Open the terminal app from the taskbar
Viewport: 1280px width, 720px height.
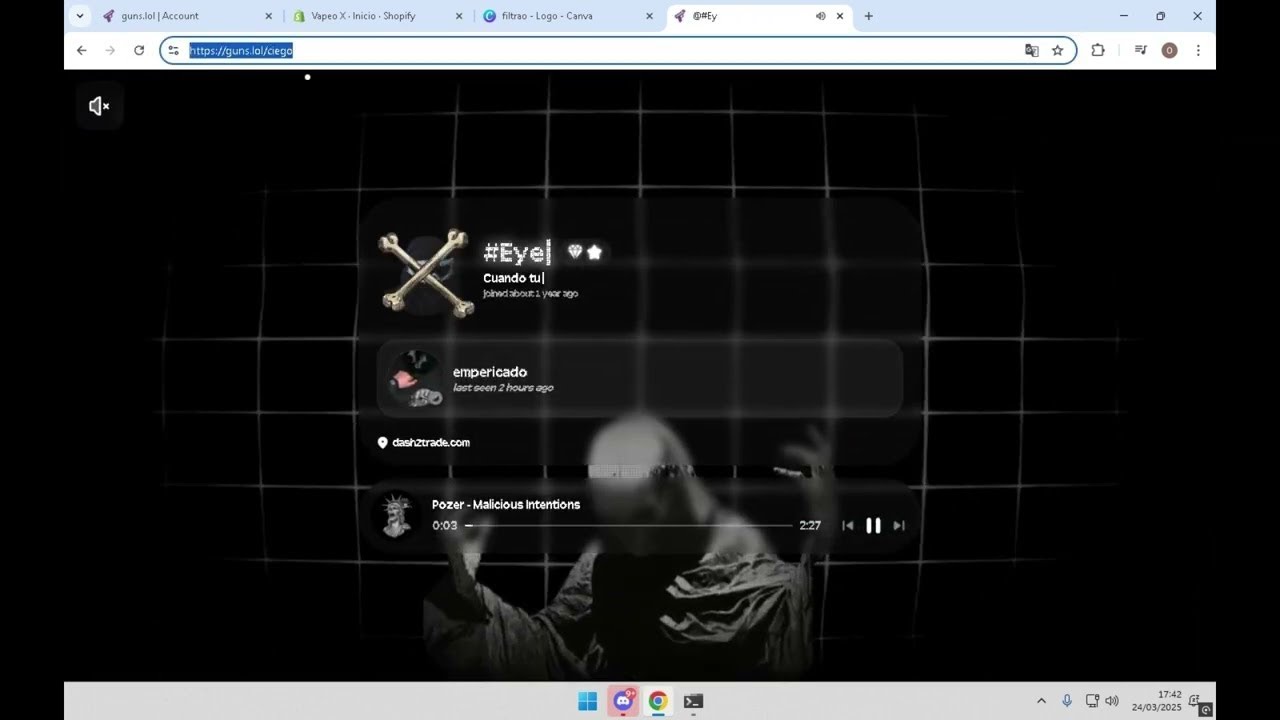click(x=693, y=701)
